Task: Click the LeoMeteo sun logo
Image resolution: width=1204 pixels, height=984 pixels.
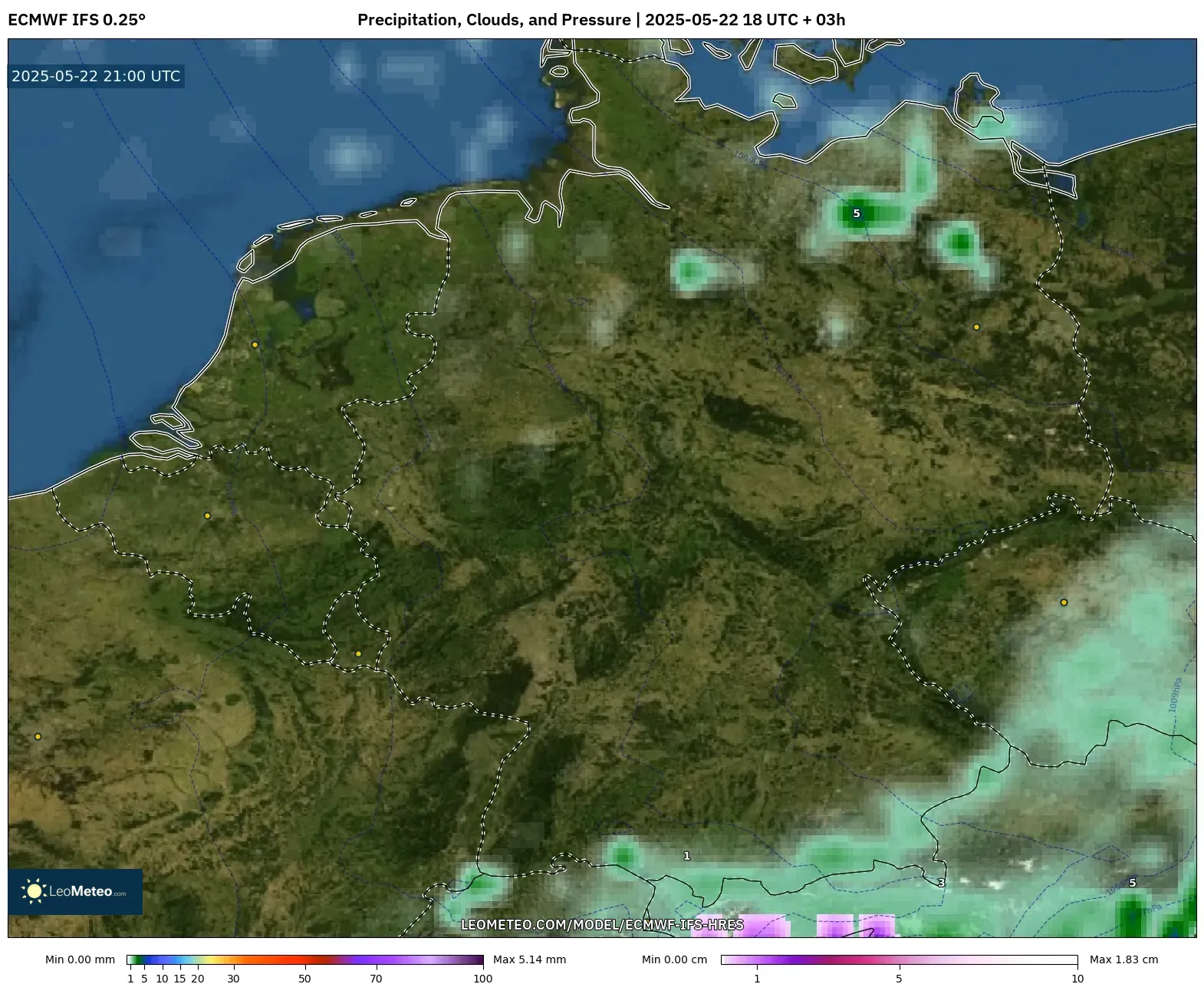Action: point(35,890)
